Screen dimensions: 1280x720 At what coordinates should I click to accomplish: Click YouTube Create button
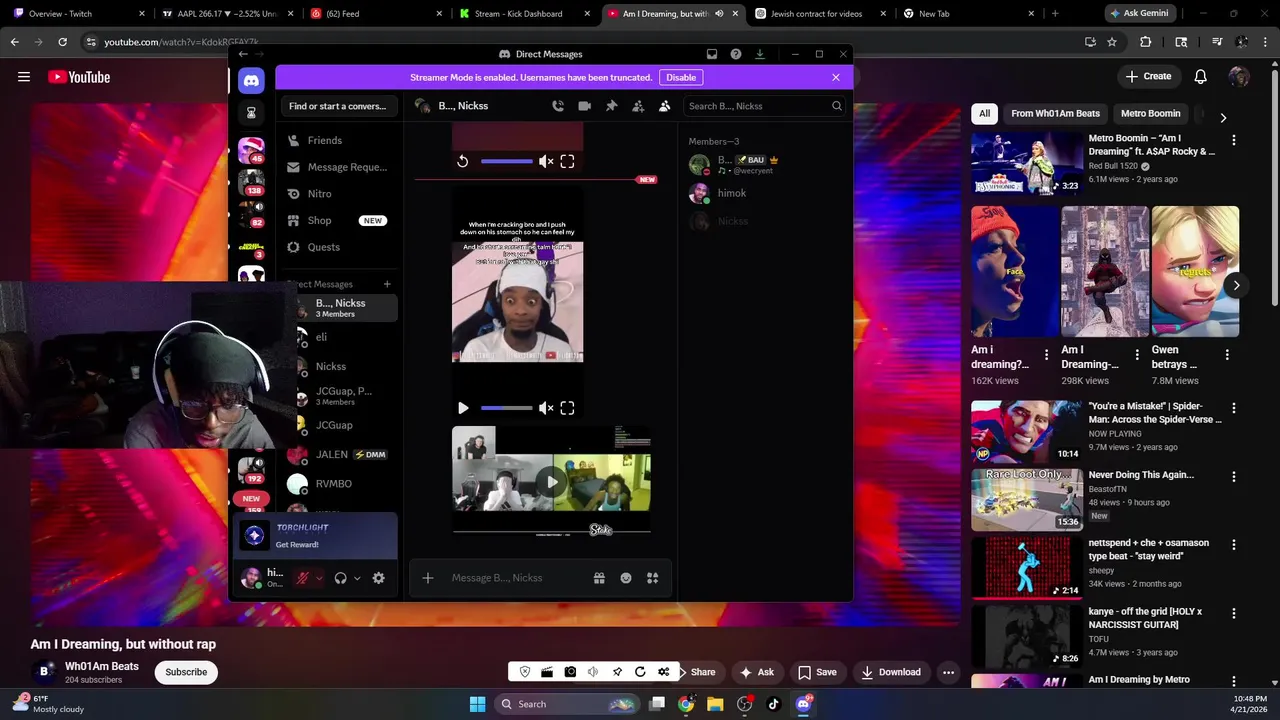[x=1148, y=77]
